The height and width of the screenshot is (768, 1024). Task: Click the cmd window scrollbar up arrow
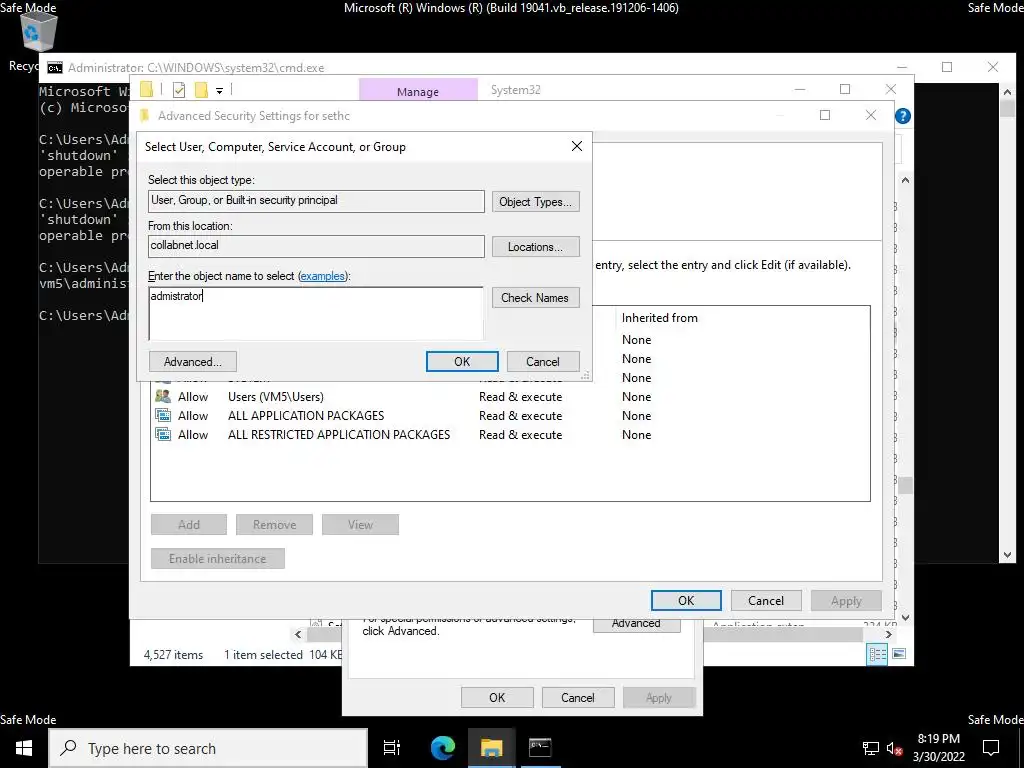click(x=1008, y=92)
